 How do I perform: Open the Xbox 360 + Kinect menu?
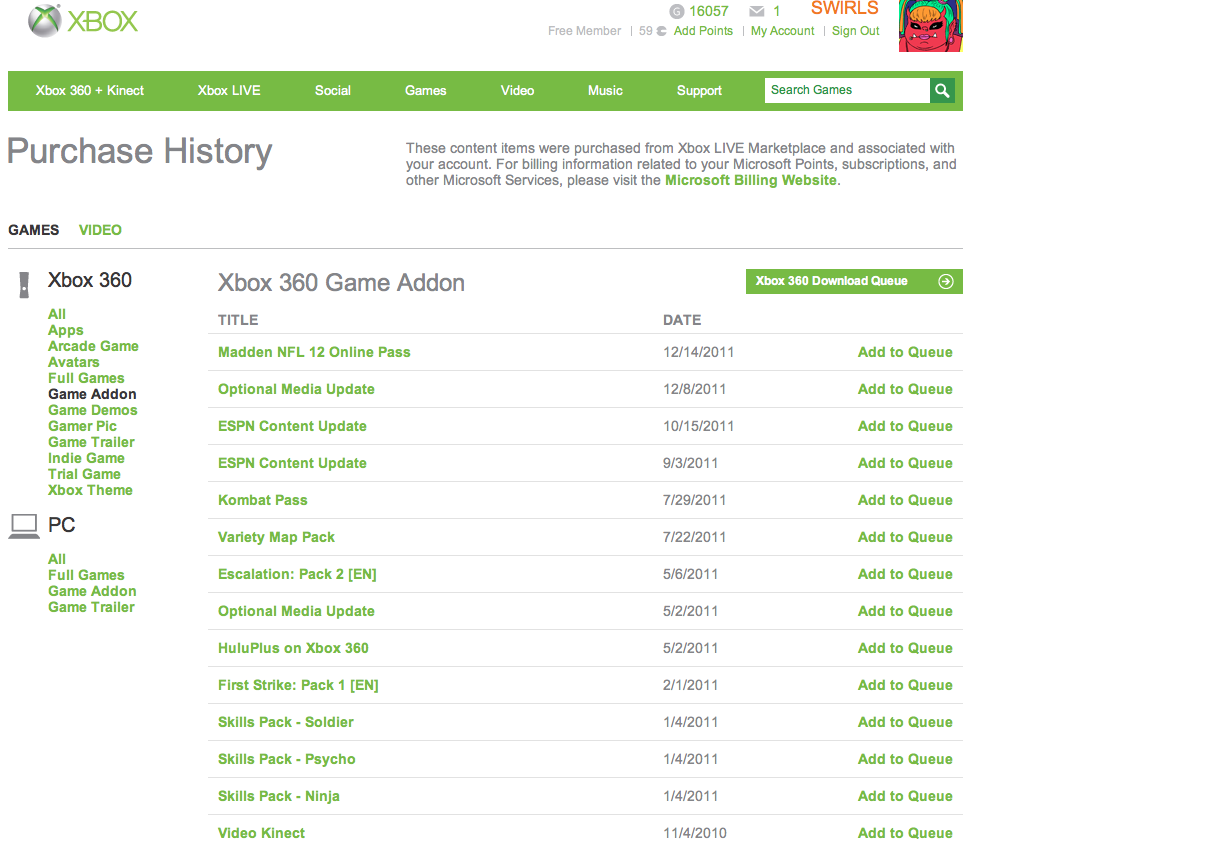coord(90,90)
